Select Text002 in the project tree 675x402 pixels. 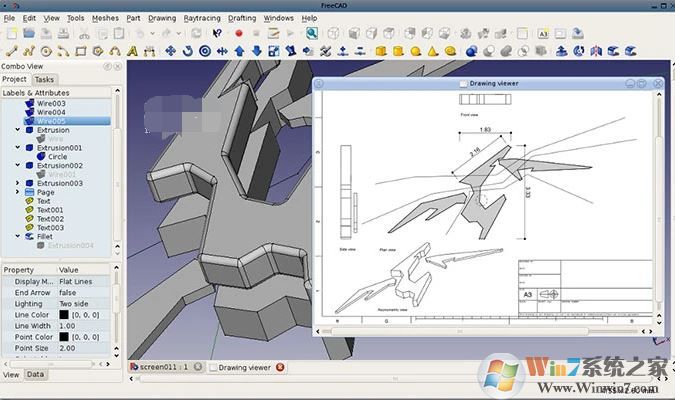[x=50, y=218]
